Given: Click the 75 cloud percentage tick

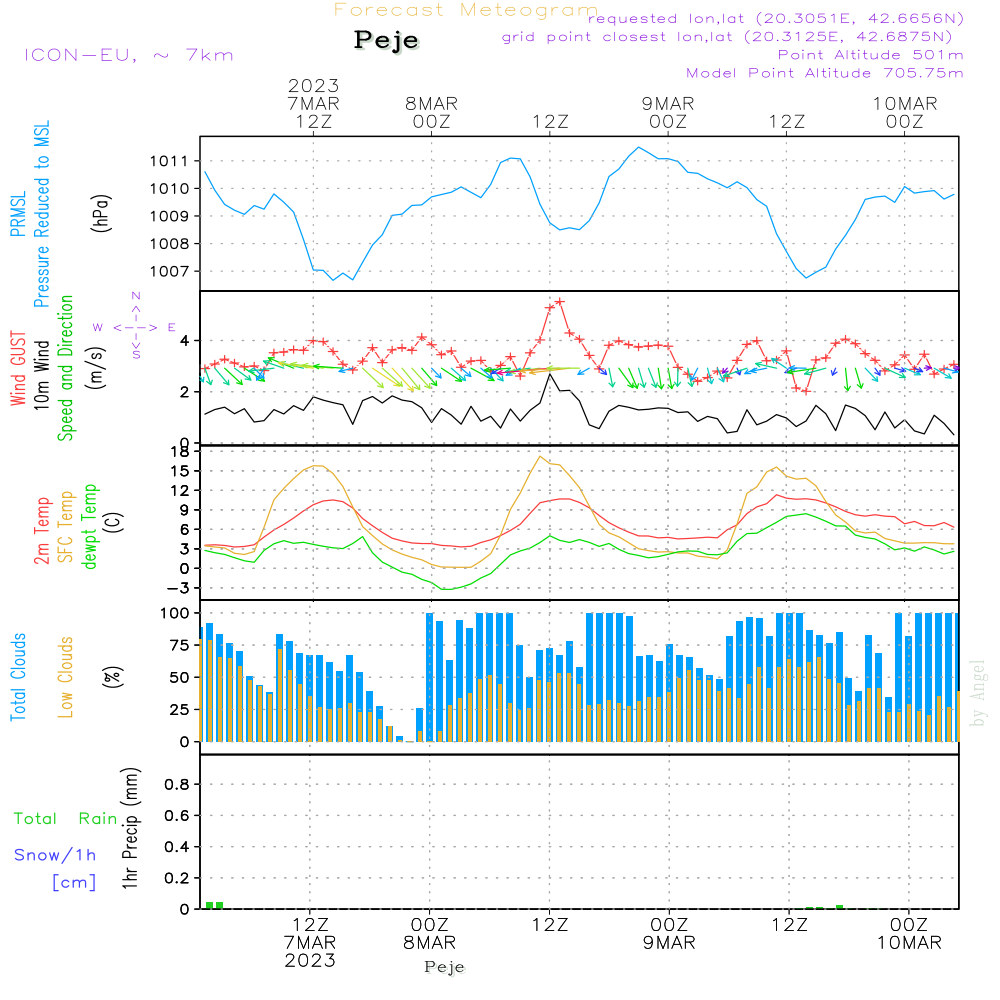Looking at the screenshot, I should click(x=179, y=645).
